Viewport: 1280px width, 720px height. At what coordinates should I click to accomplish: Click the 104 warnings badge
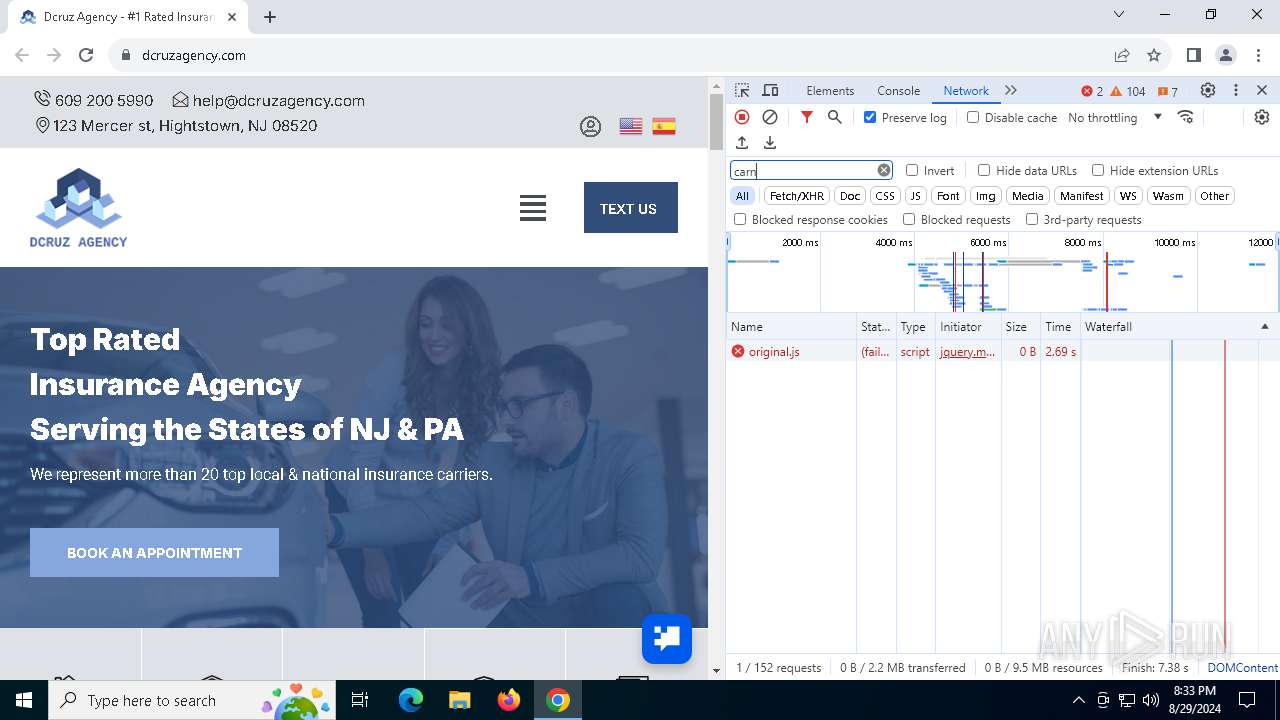click(1128, 91)
